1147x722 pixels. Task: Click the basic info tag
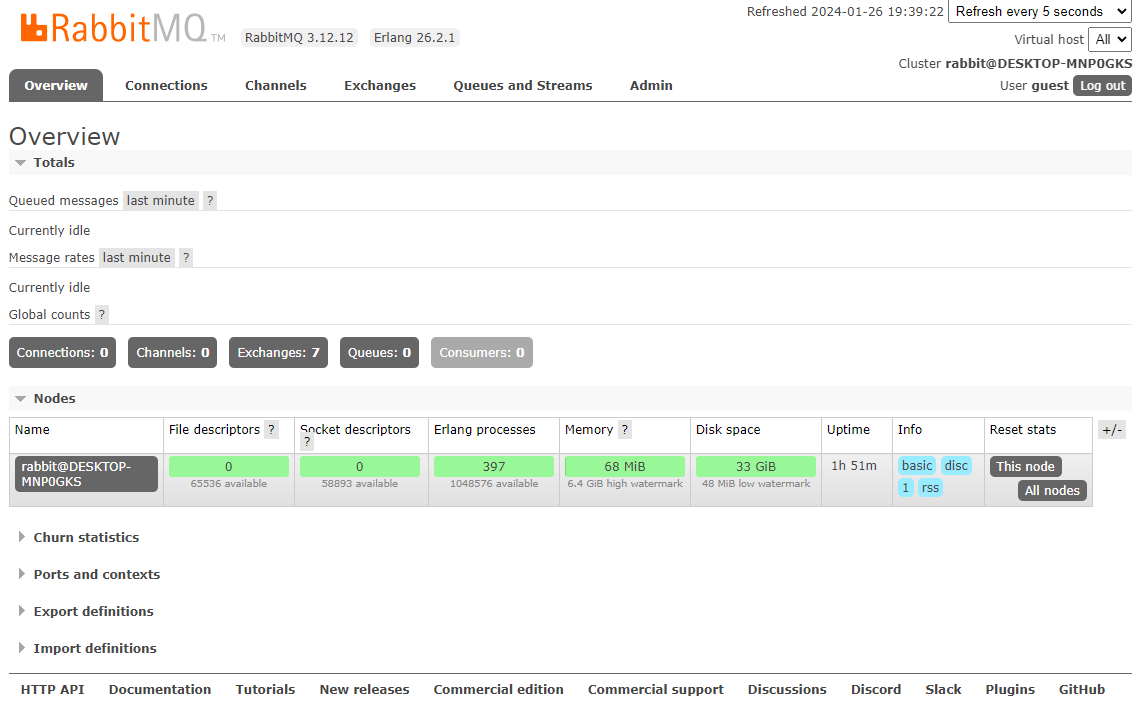(x=917, y=466)
